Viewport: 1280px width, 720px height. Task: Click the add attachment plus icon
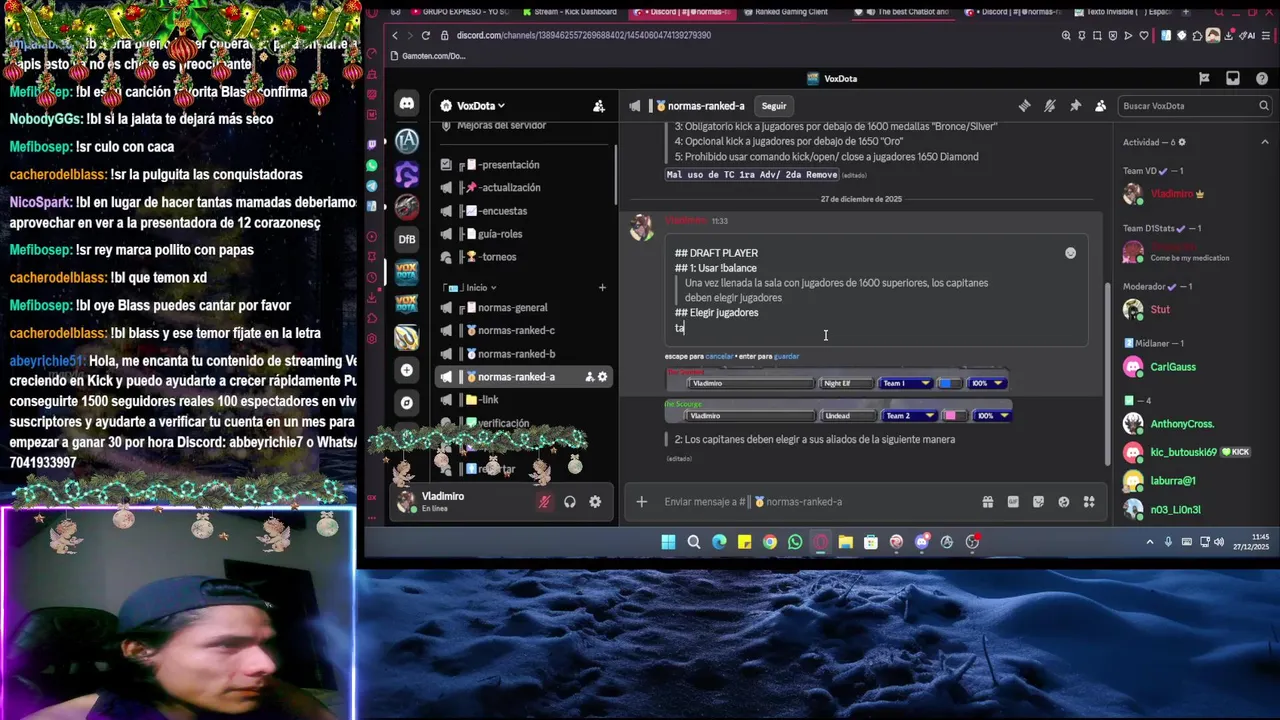[x=641, y=502]
